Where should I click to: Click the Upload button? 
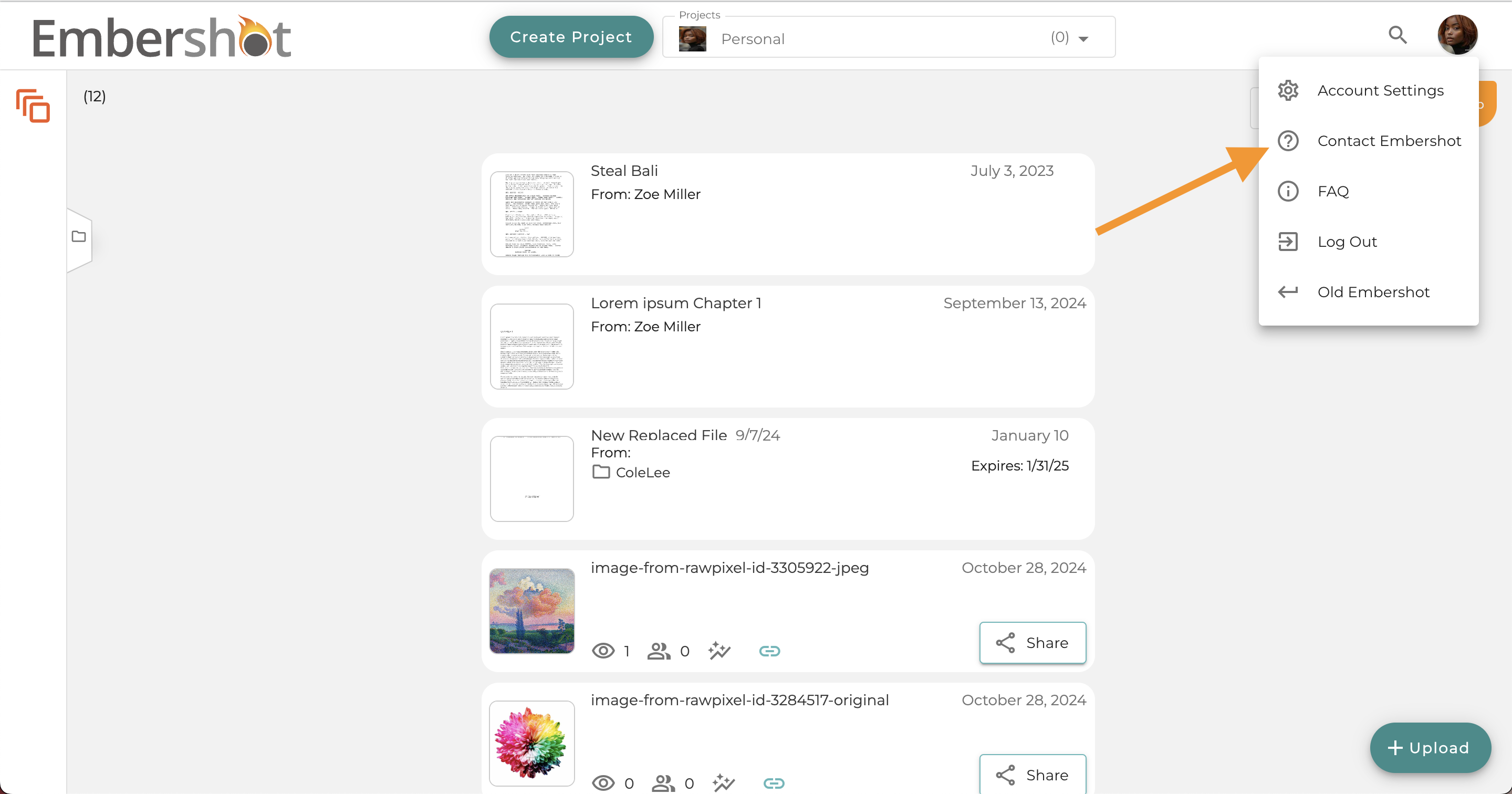1430,747
